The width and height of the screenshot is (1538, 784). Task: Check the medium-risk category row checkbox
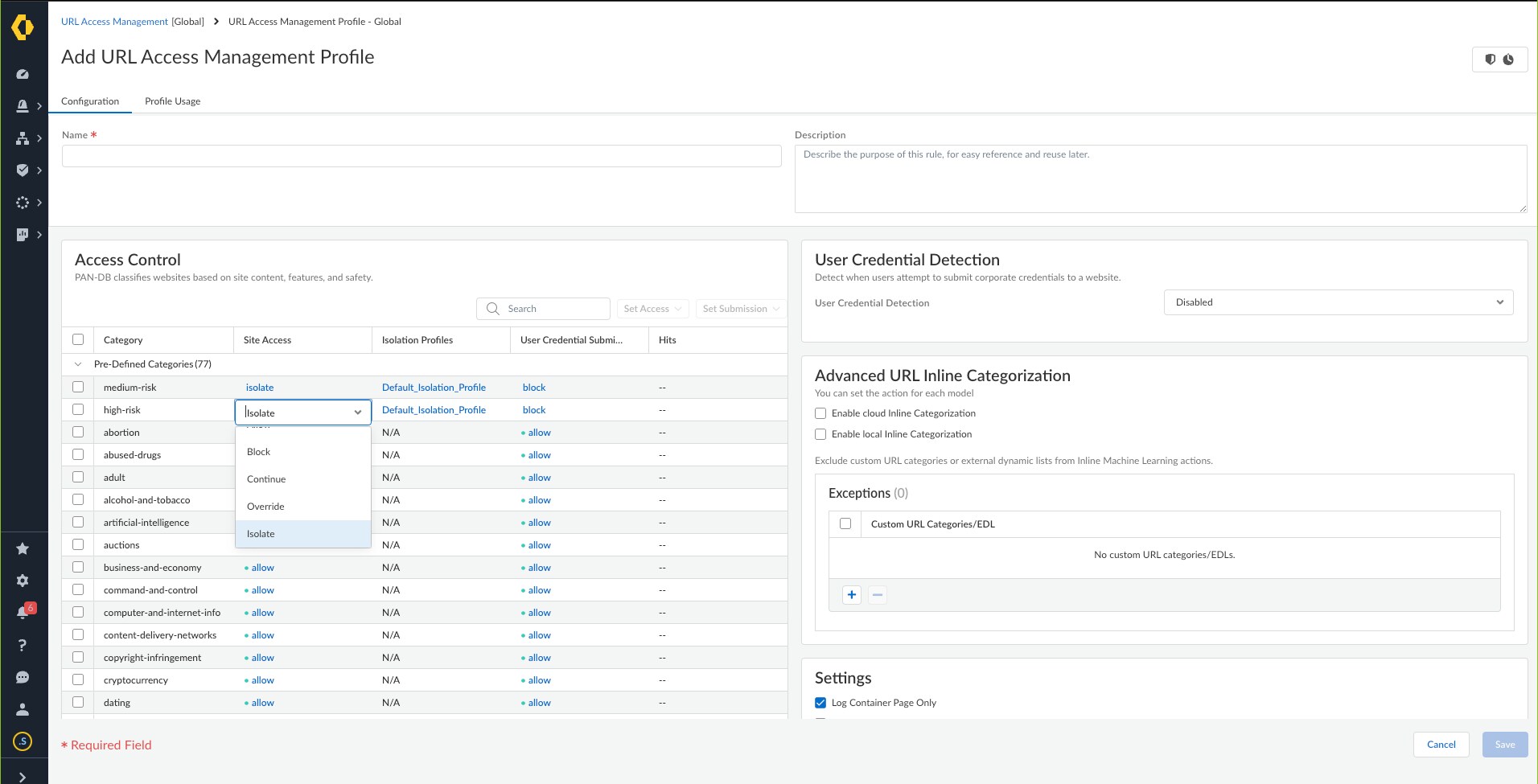78,387
